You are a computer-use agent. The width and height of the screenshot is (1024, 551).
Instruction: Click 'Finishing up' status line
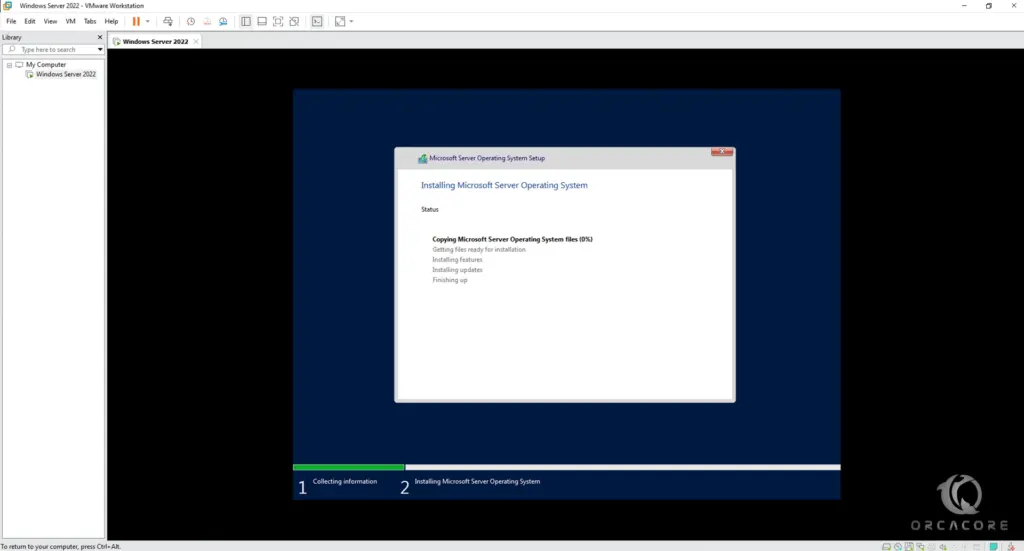click(x=450, y=280)
